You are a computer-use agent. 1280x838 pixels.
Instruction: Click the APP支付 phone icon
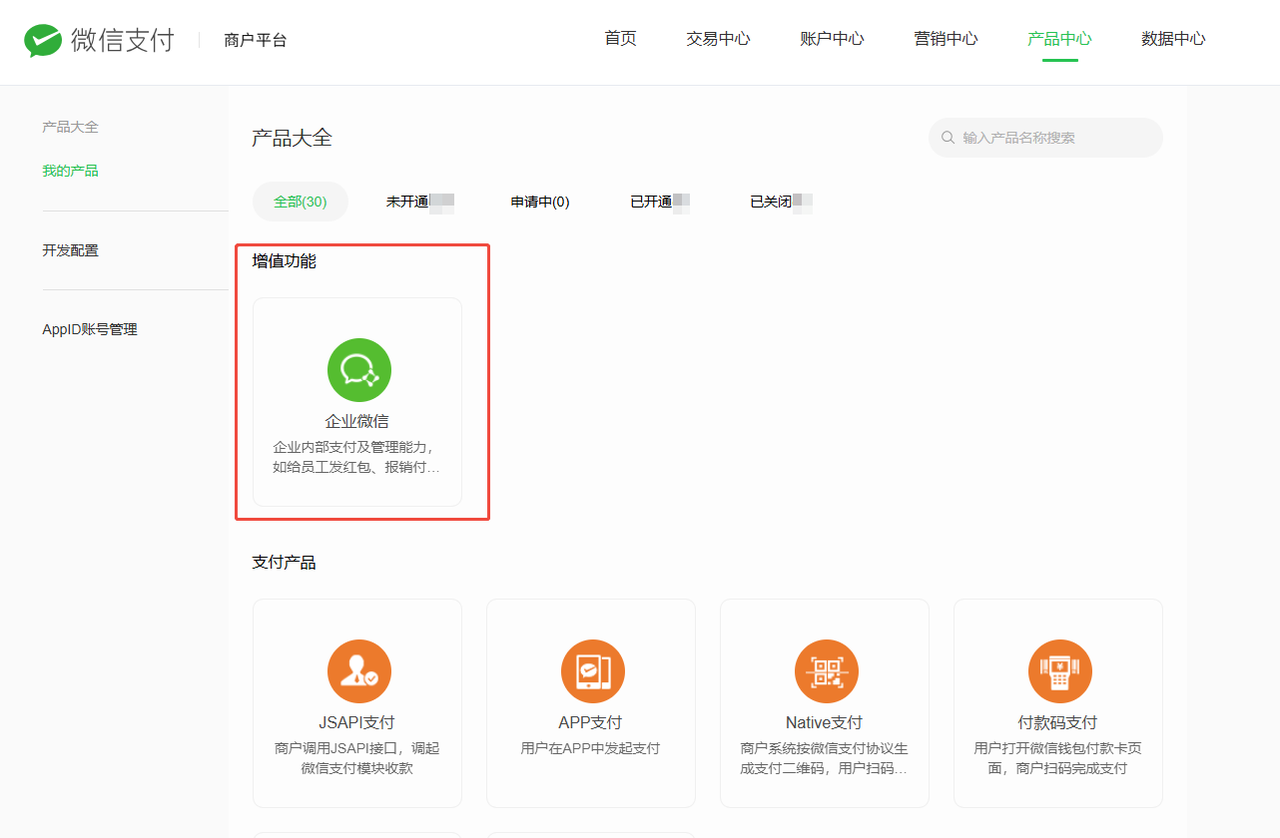coord(592,671)
